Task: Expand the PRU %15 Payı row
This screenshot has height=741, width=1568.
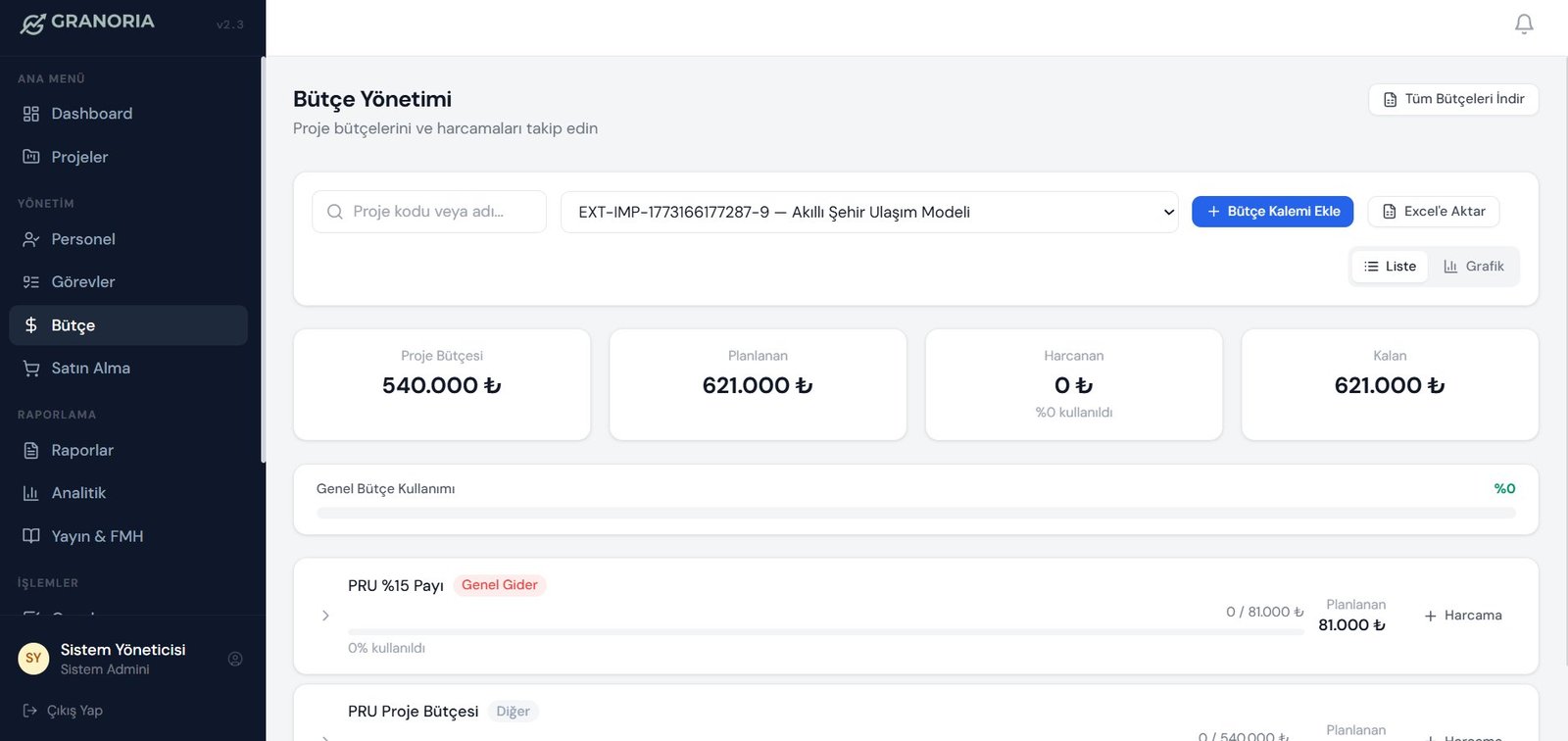Action: (x=325, y=616)
